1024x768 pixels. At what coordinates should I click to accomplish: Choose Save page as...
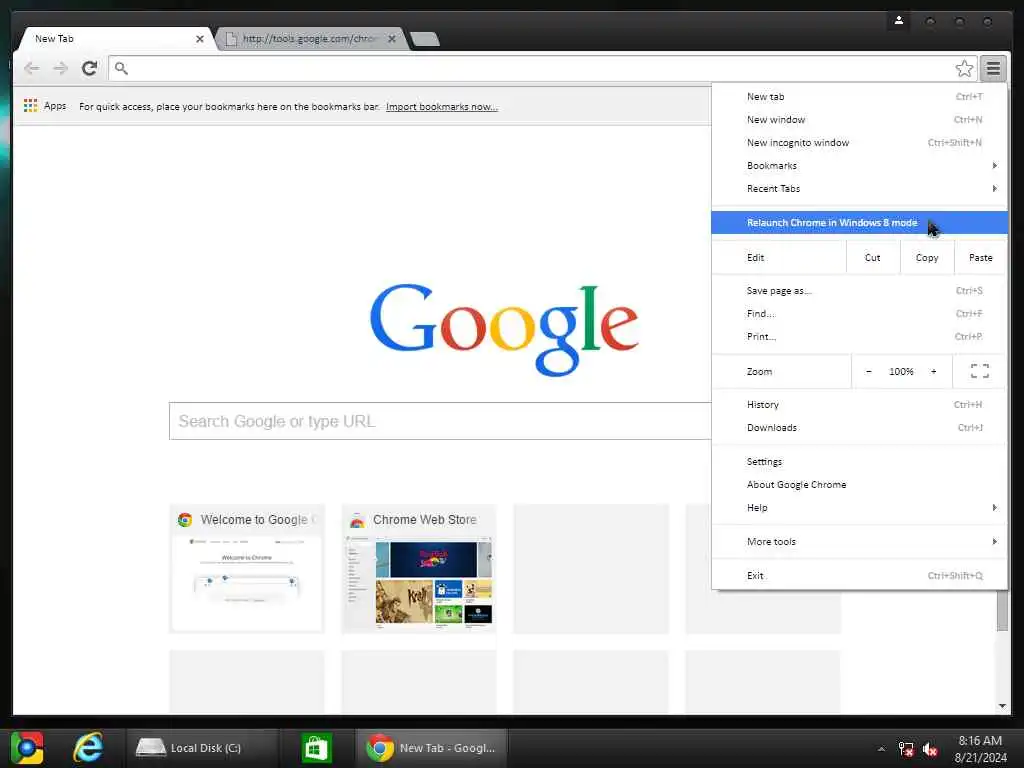(859, 291)
